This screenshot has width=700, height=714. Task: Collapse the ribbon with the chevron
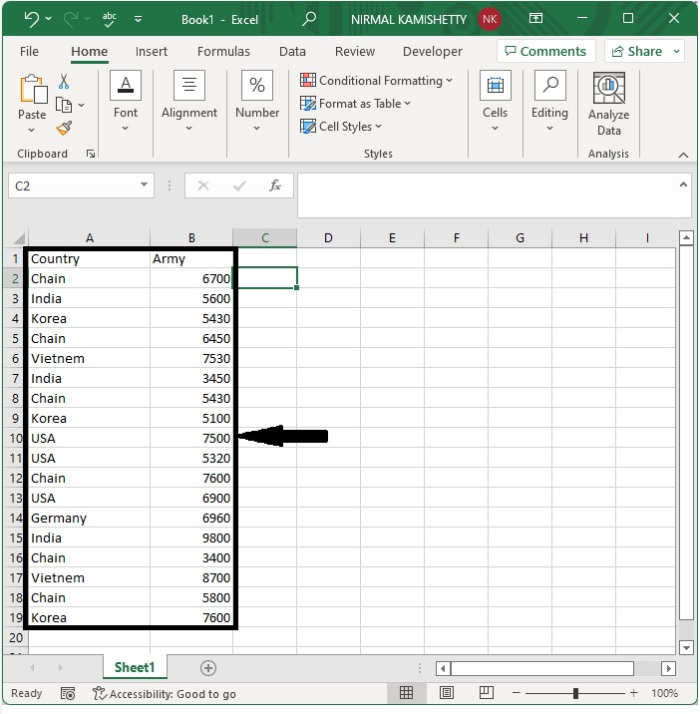click(x=683, y=155)
